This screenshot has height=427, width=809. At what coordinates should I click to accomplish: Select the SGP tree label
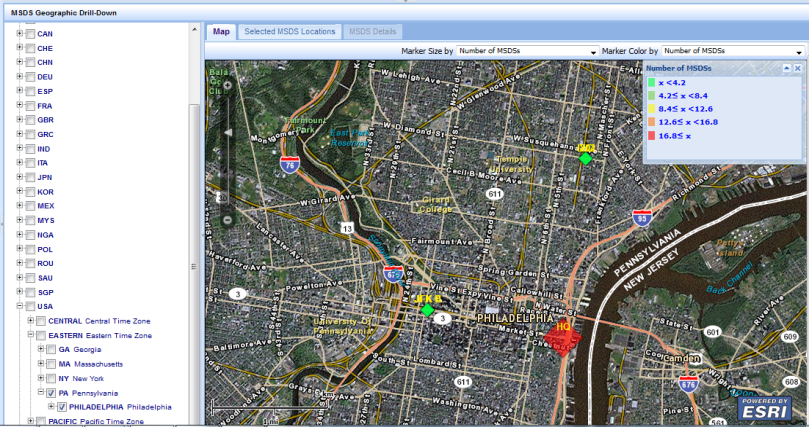click(45, 292)
